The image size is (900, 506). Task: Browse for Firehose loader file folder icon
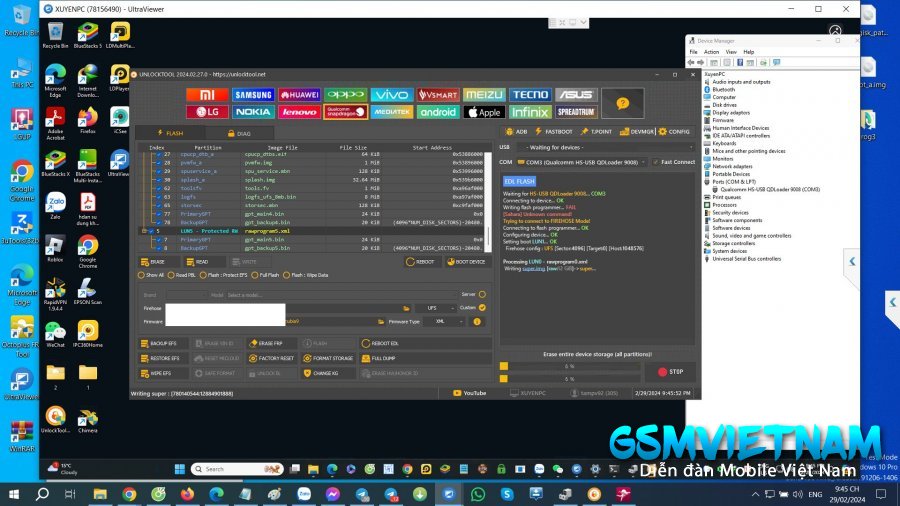[x=406, y=309]
